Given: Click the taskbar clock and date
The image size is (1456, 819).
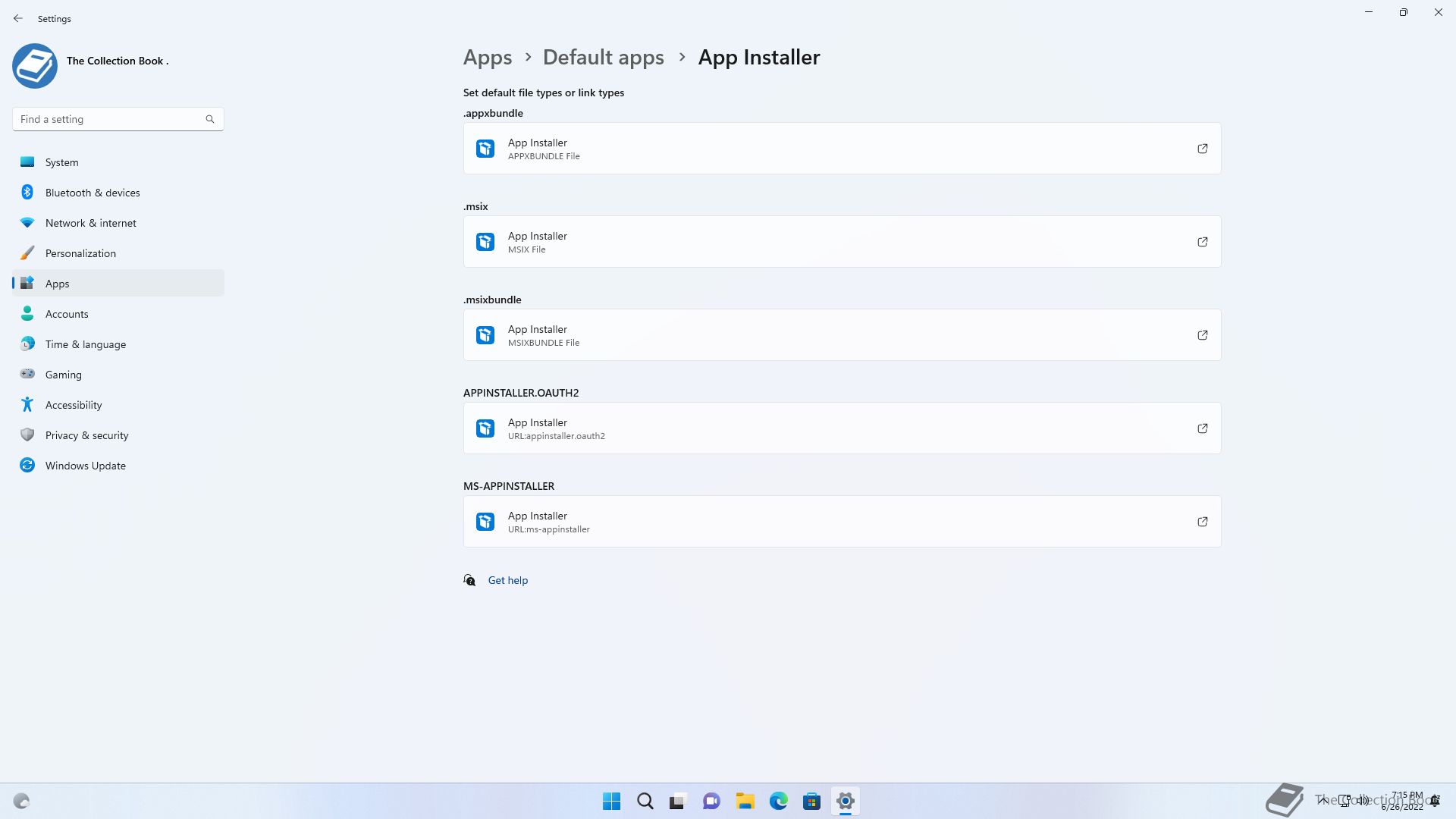Looking at the screenshot, I should 1402,801.
